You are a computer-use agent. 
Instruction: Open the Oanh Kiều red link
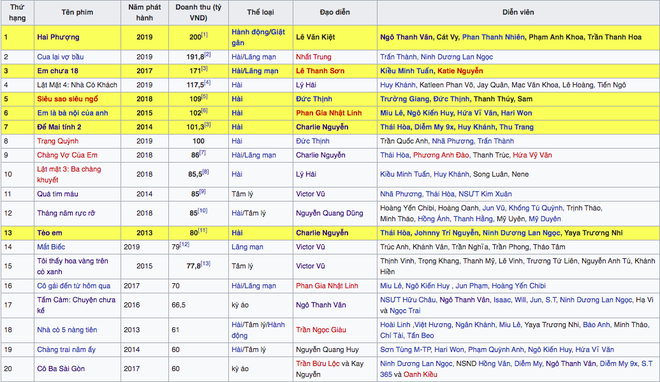coord(420,374)
